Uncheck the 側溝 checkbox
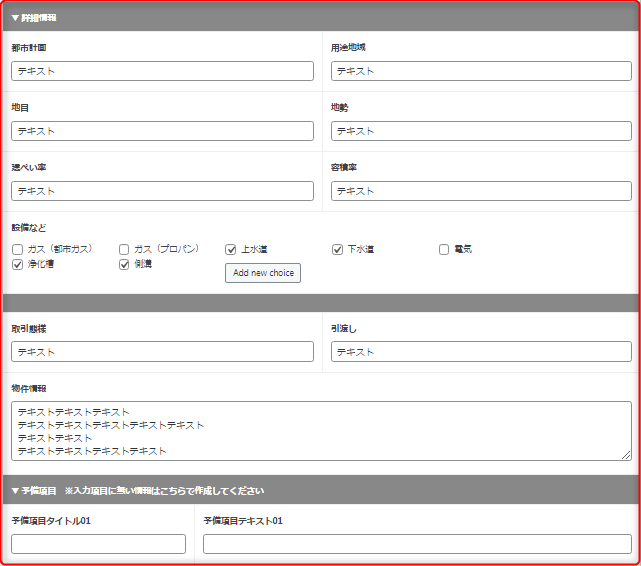This screenshot has height=566, width=641. 125,265
